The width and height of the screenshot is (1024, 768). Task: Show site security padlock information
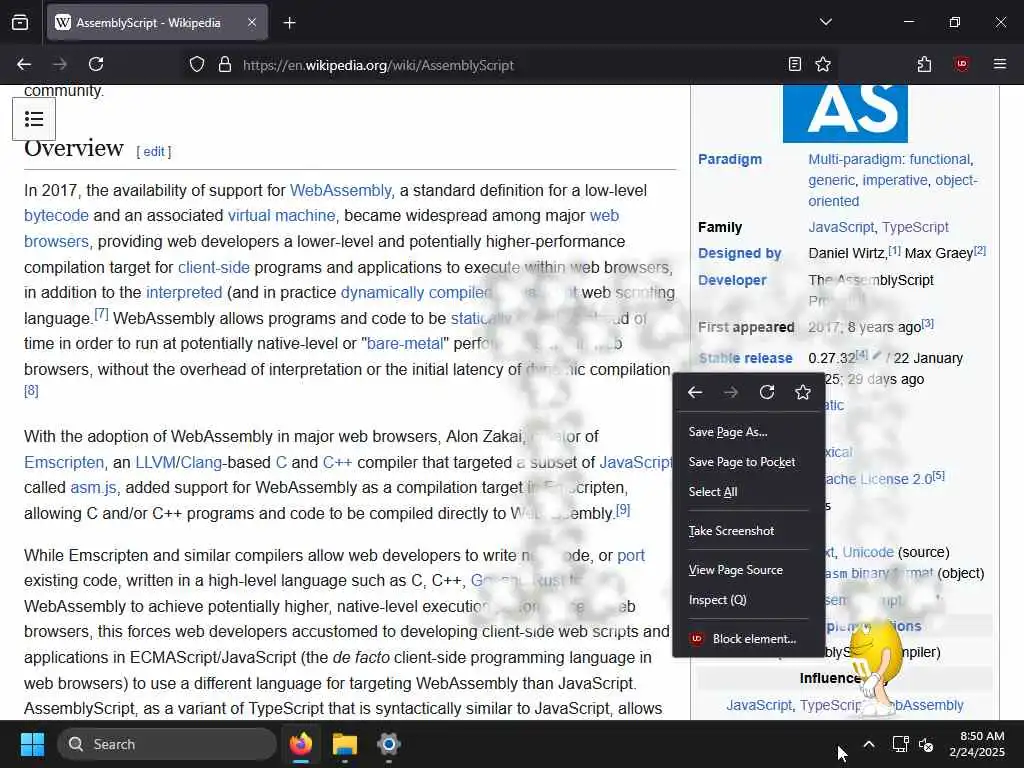pos(225,65)
